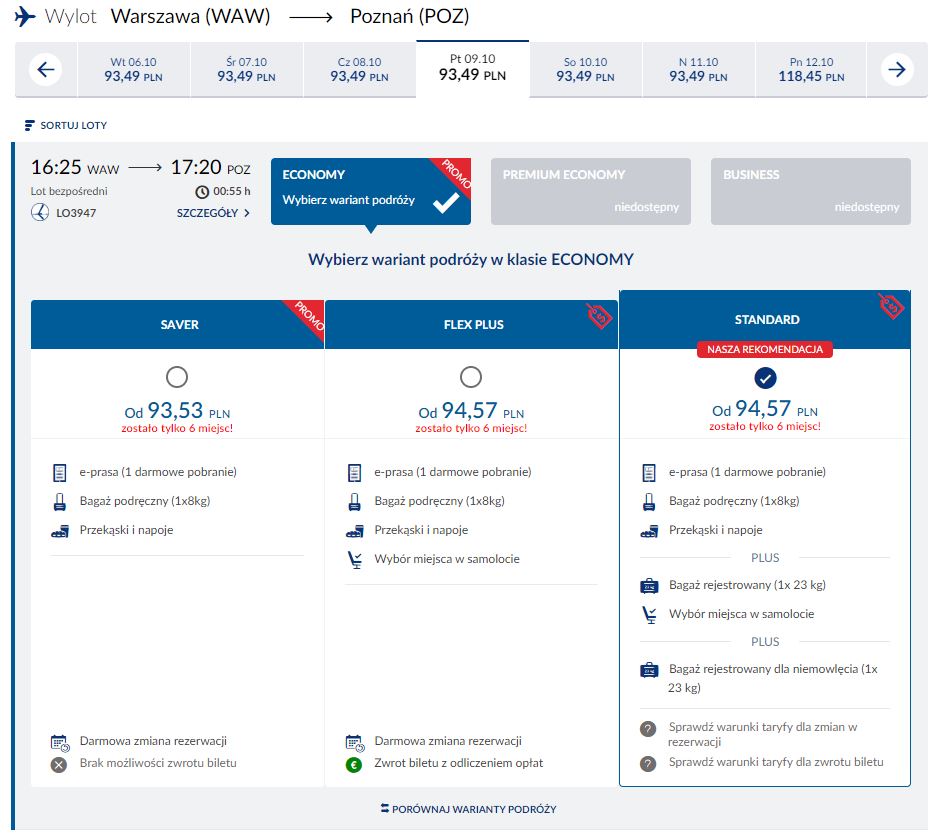
Task: Select the SAVER fare radio button
Action: click(177, 377)
